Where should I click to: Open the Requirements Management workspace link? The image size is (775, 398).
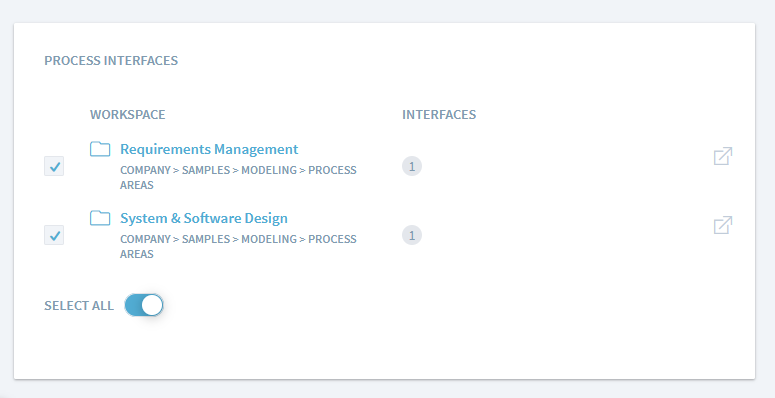209,149
